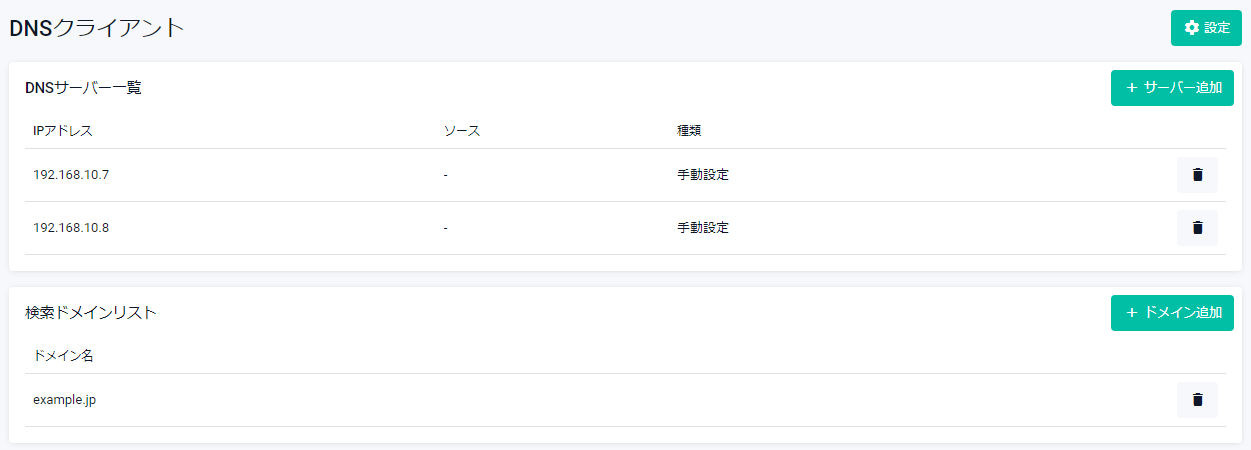Image resolution: width=1251 pixels, height=450 pixels.
Task: Click DNSサーバー一覧 section heading
Action: (x=83, y=88)
